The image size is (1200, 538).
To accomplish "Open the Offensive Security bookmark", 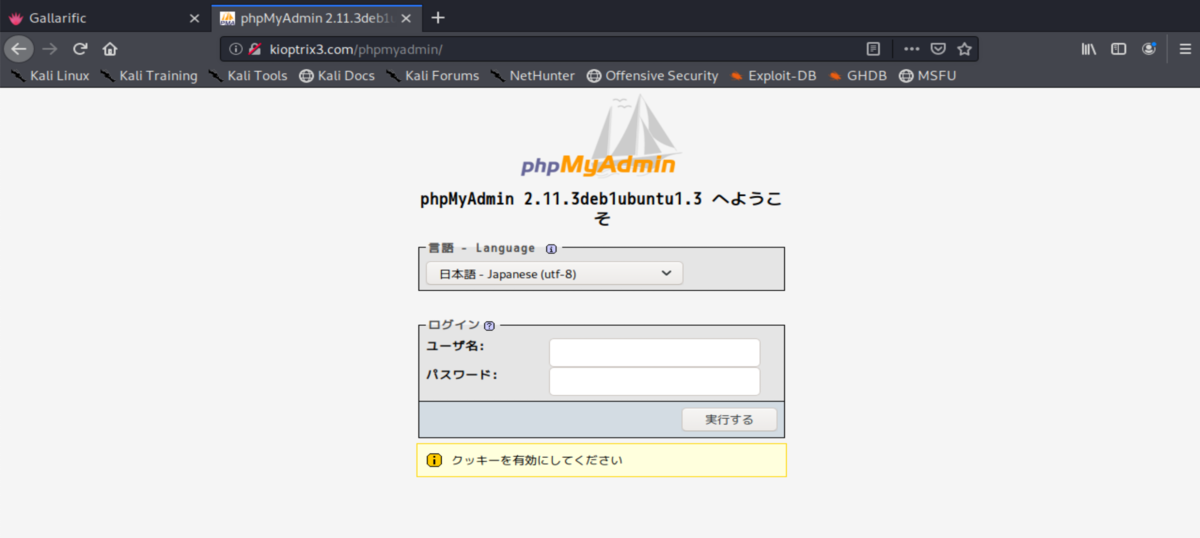I will [652, 75].
